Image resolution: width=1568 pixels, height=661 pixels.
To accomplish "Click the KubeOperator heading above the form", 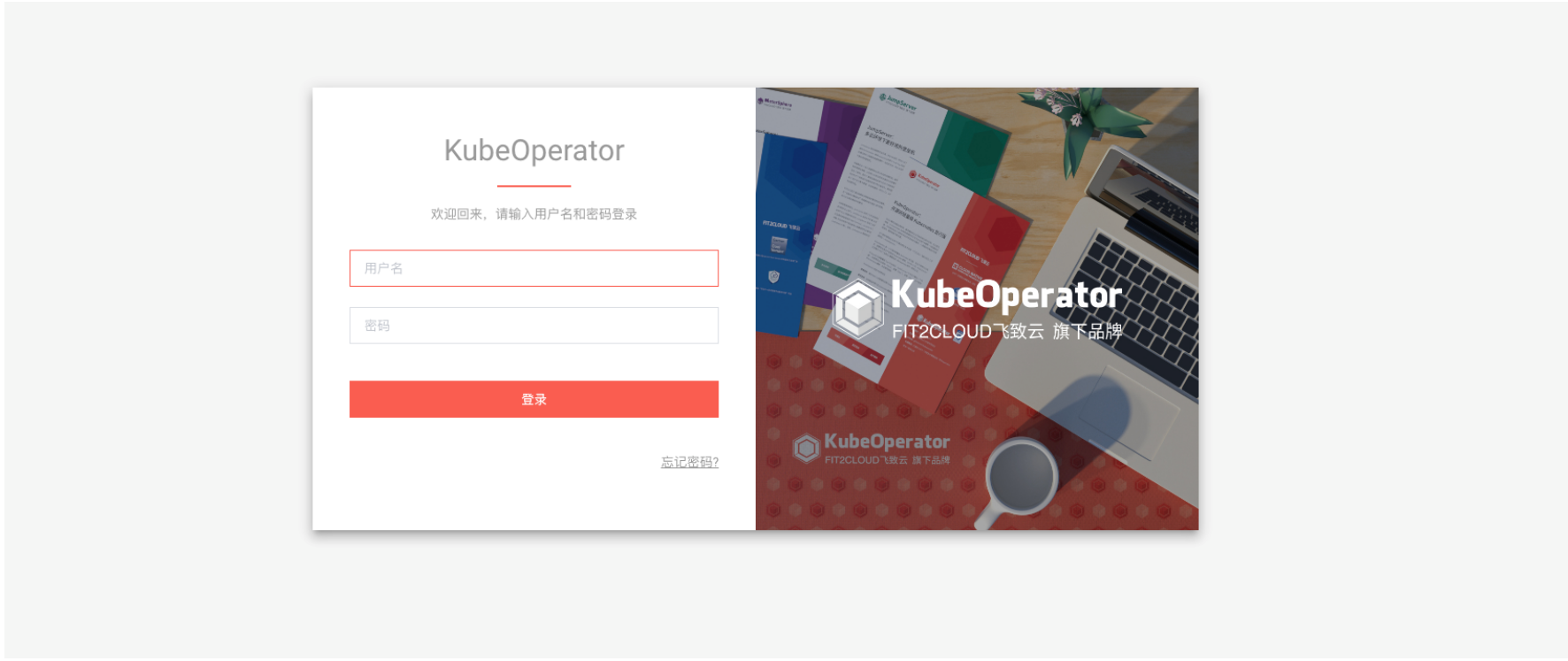I will coord(534,150).
